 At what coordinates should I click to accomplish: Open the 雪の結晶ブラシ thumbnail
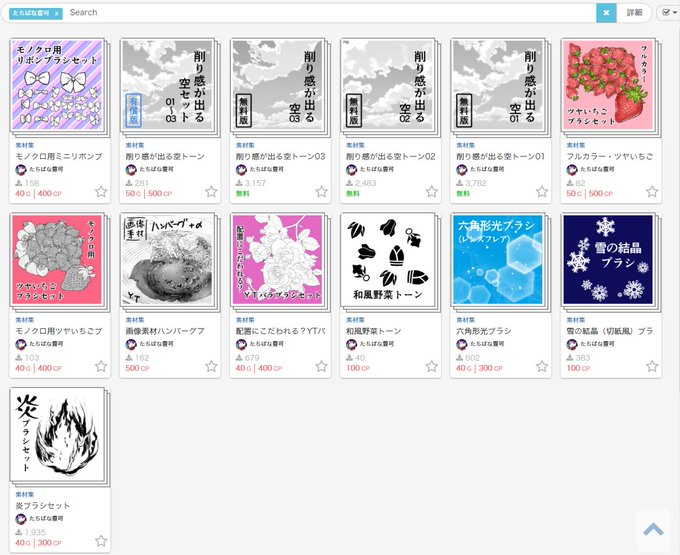tap(608, 260)
